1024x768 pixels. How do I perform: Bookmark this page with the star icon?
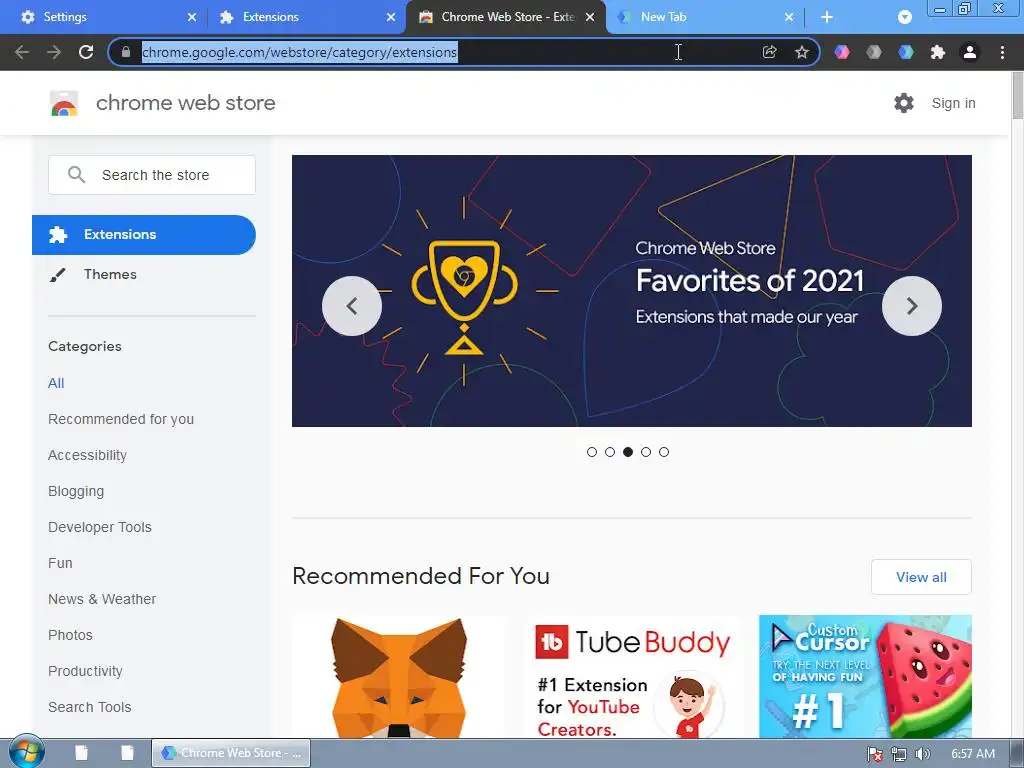(x=802, y=52)
